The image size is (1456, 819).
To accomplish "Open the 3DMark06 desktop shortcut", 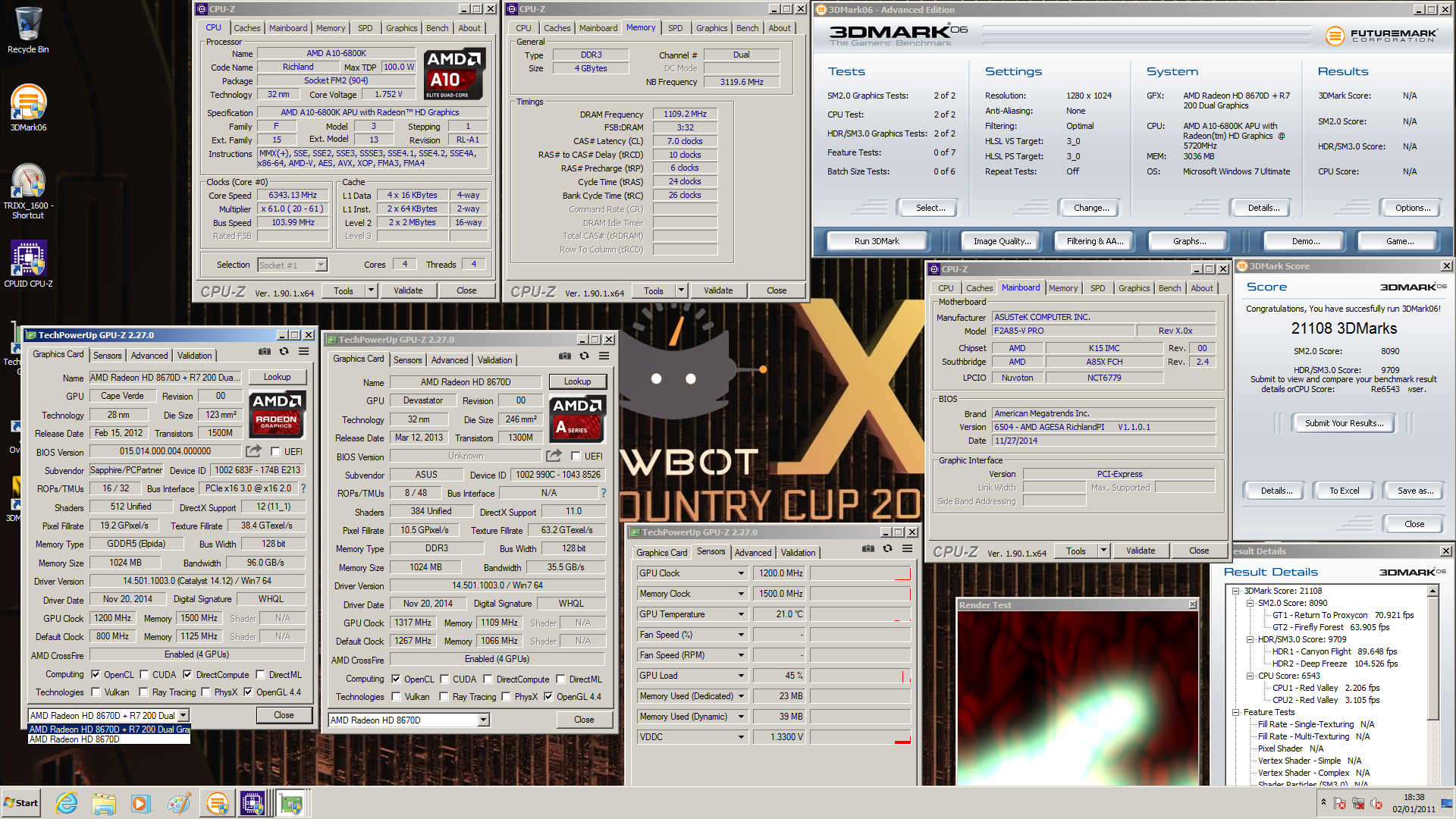I will 28,108.
